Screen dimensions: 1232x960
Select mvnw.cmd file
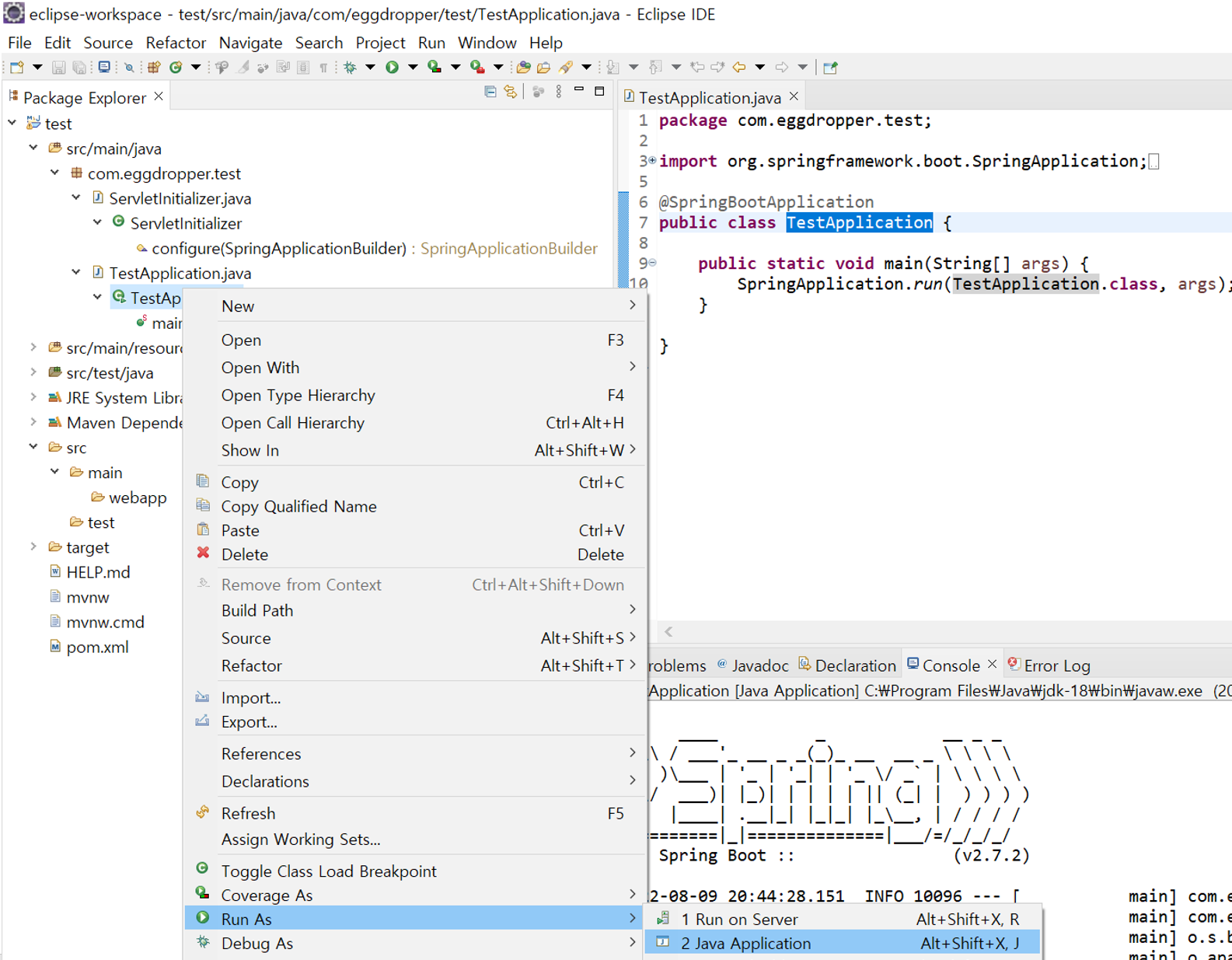point(105,622)
